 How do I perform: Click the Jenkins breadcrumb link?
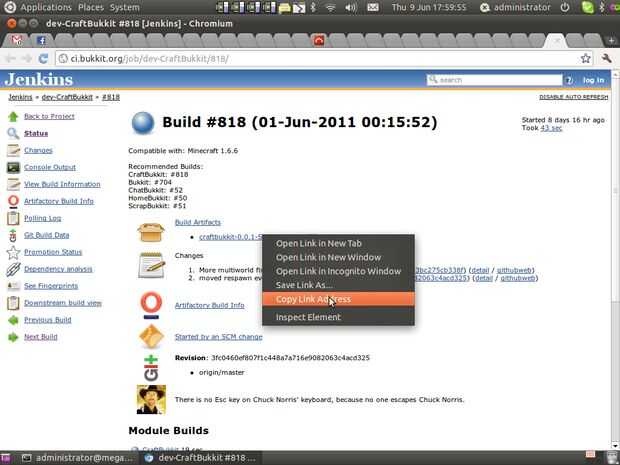click(x=20, y=97)
